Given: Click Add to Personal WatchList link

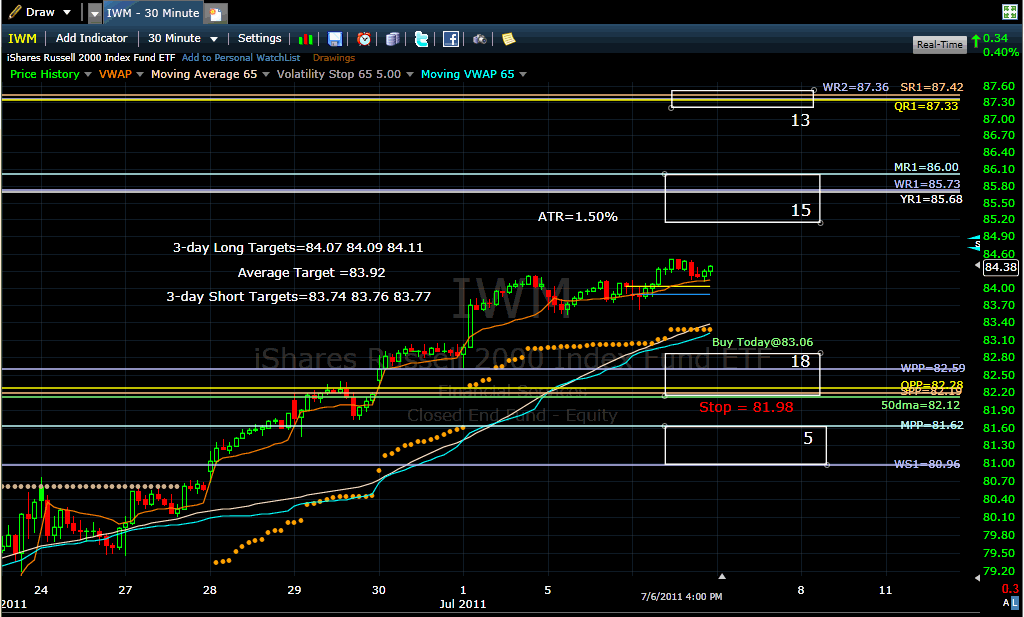Looking at the screenshot, I should click(241, 57).
